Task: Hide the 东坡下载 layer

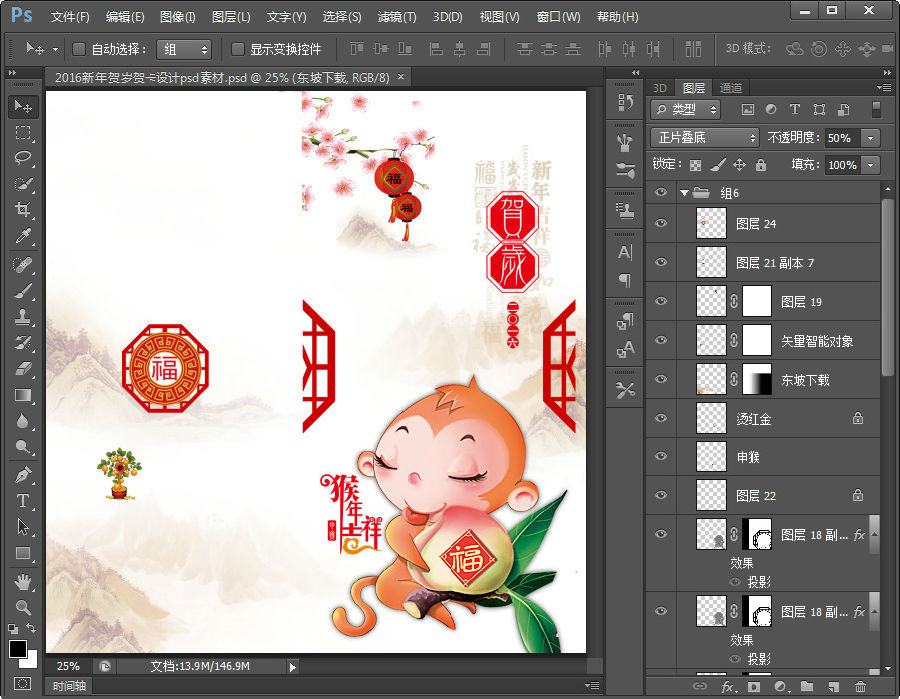Action: 661,379
